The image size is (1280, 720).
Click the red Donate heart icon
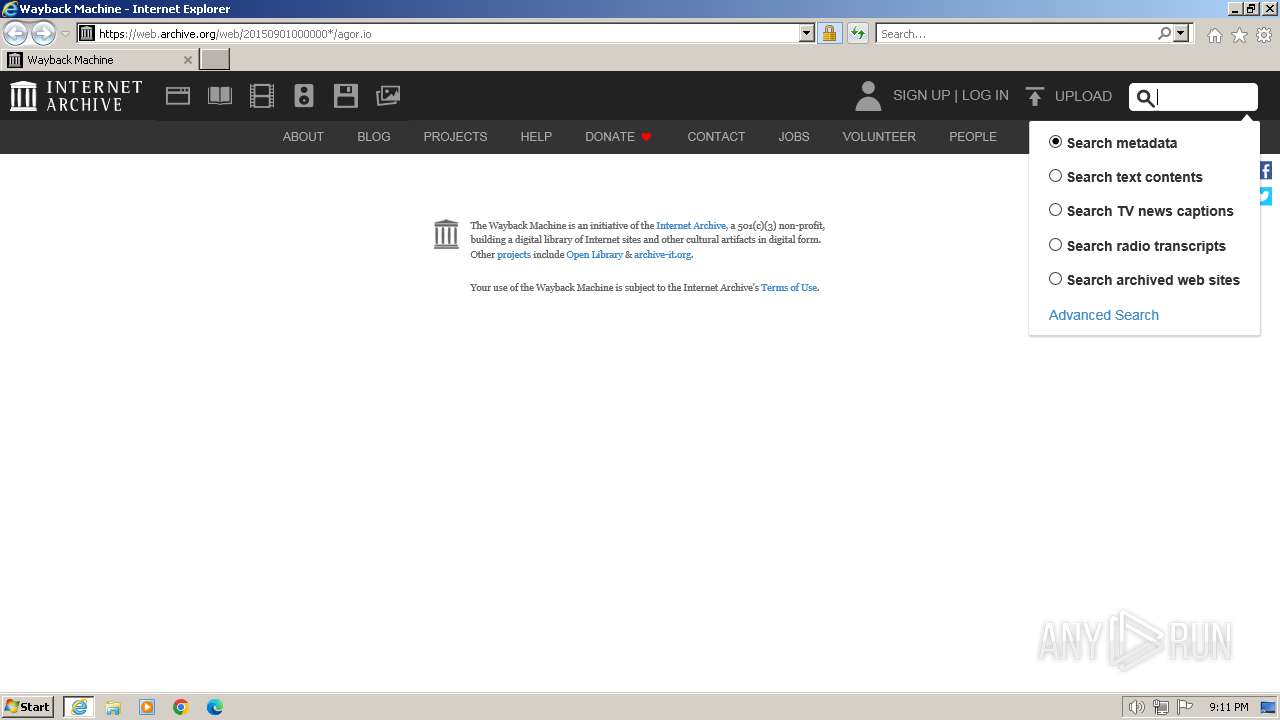646,137
